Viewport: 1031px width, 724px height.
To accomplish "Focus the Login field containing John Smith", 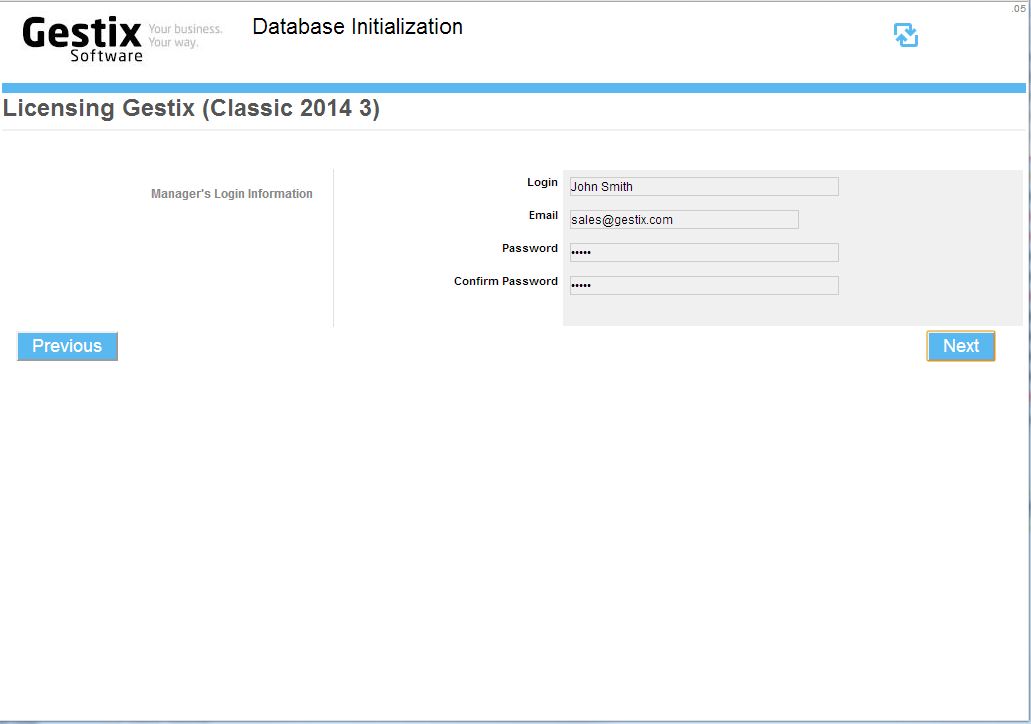I will 704,186.
